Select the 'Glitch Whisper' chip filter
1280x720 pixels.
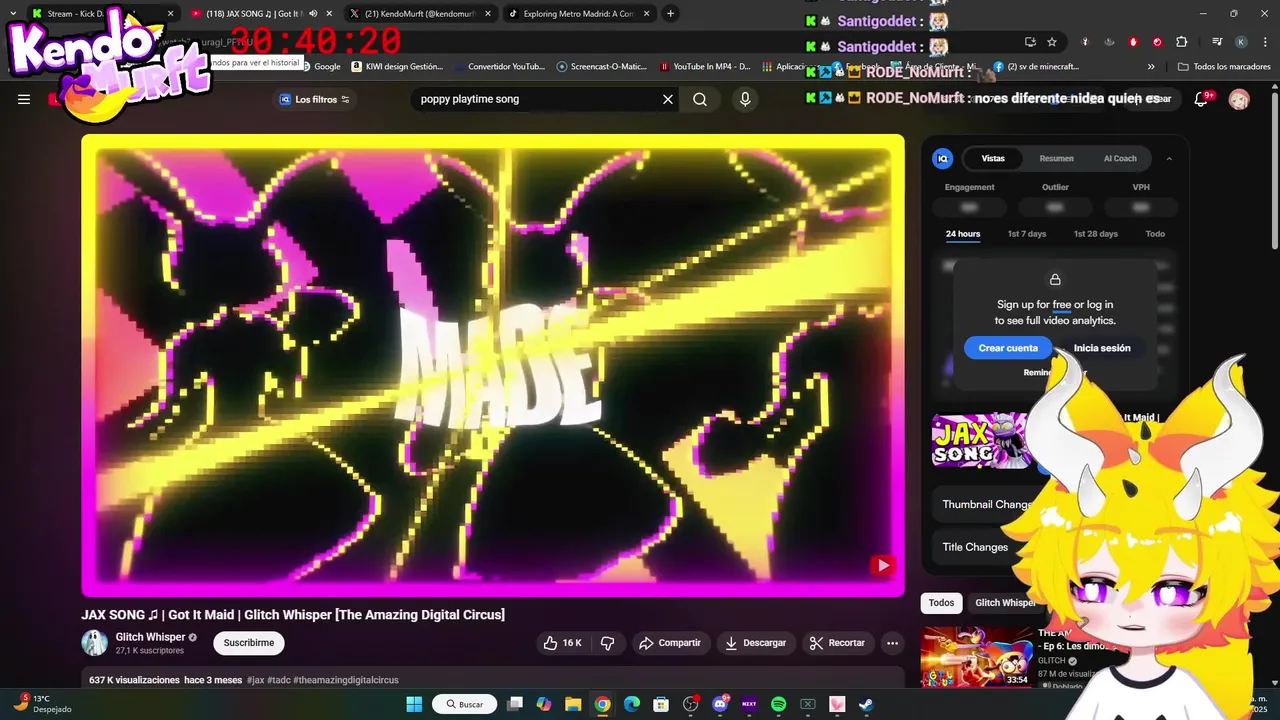(1005, 603)
